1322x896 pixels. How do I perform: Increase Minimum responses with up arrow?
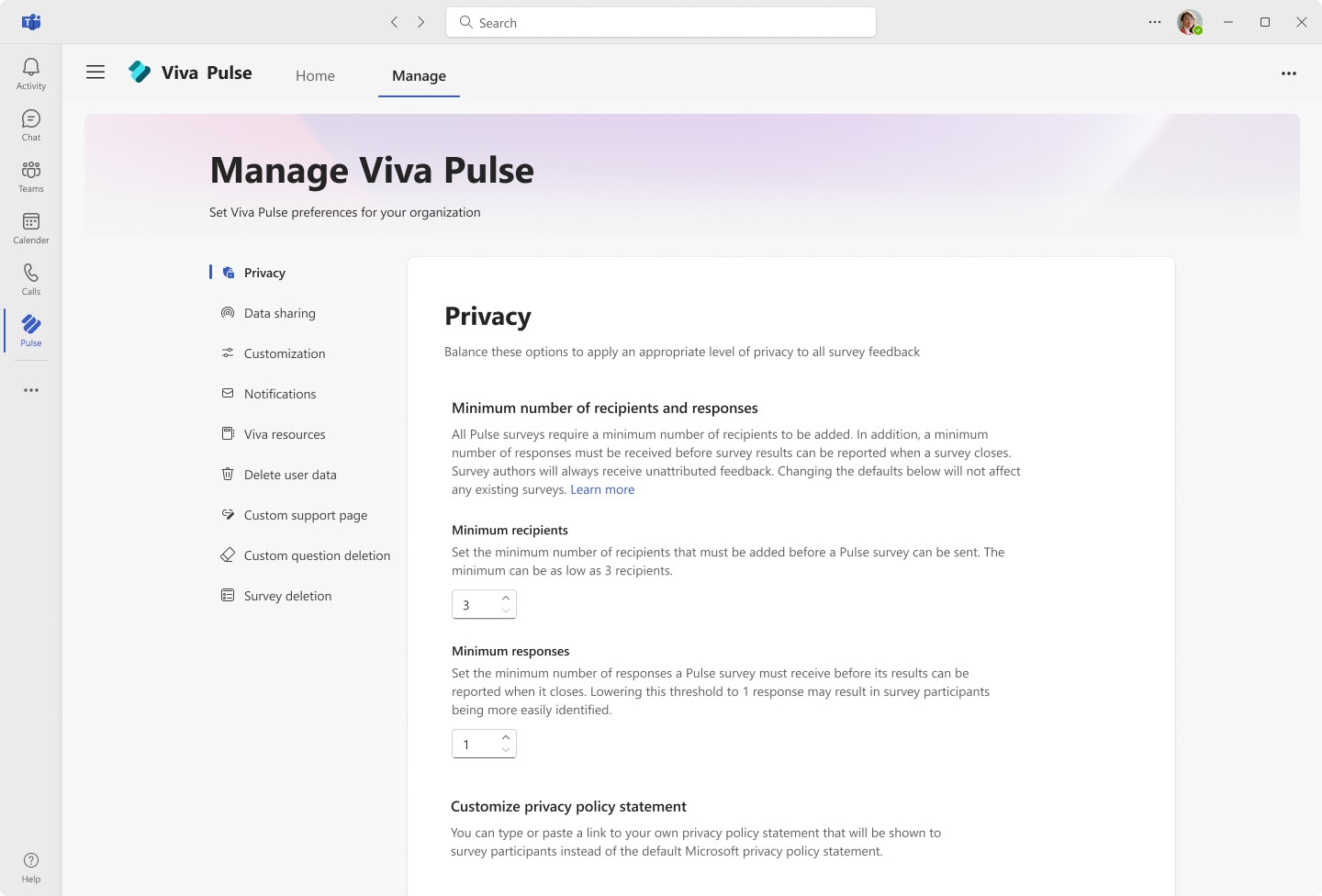click(x=506, y=737)
